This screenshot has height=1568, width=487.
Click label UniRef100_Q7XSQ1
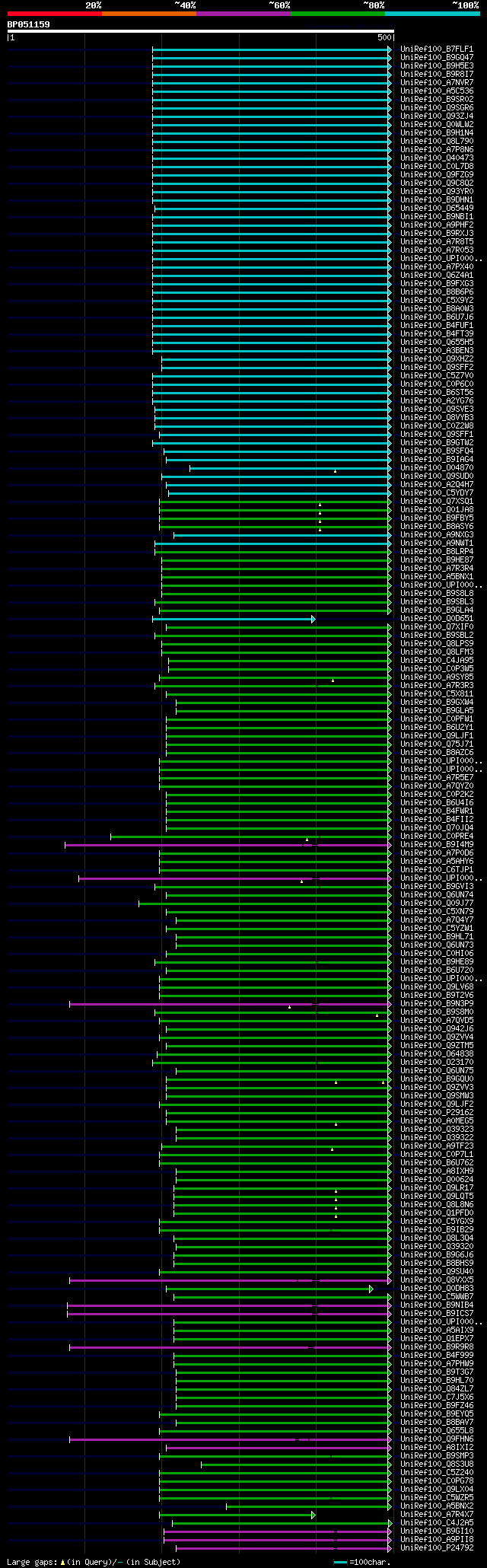click(x=437, y=502)
